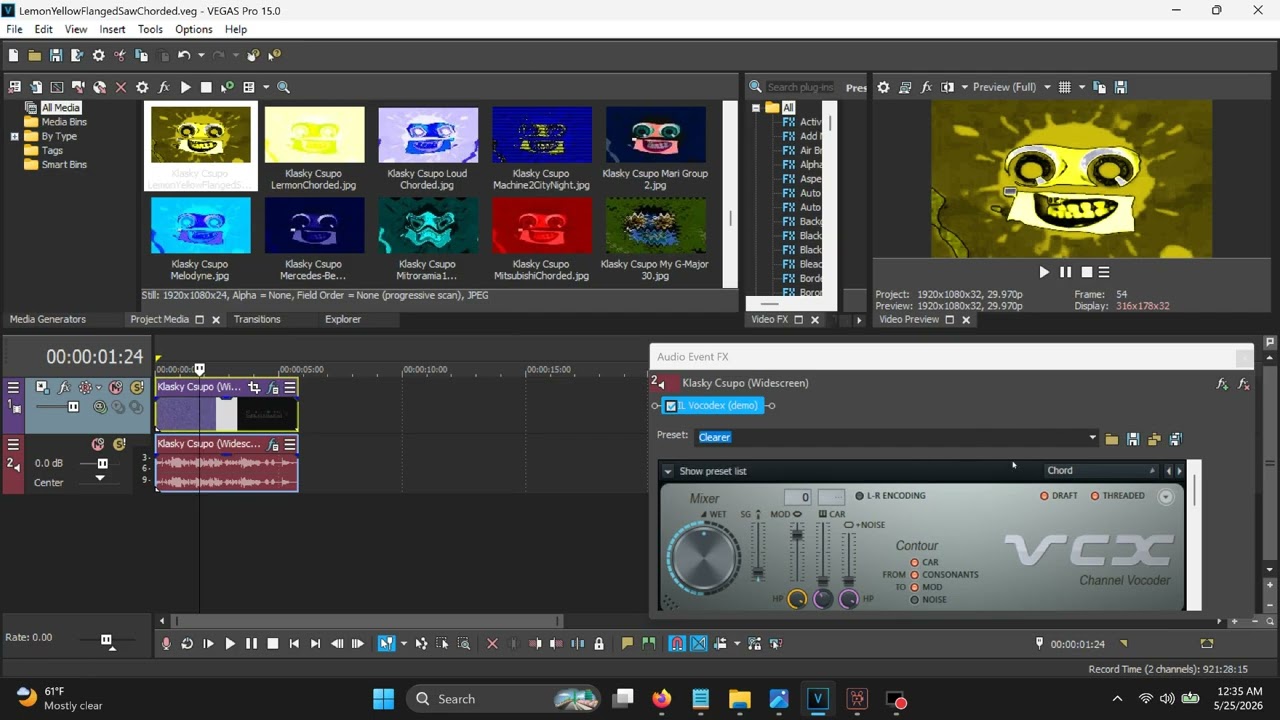Save the Vocodex preset with floppy icon

[1133, 439]
